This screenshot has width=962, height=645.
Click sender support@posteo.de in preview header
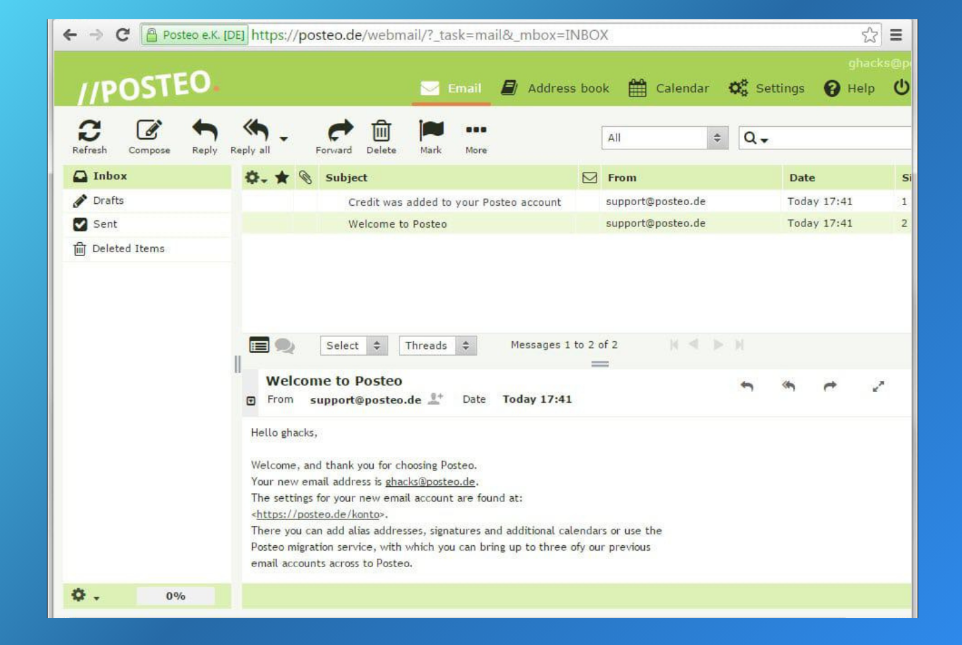pyautogui.click(x=366, y=400)
